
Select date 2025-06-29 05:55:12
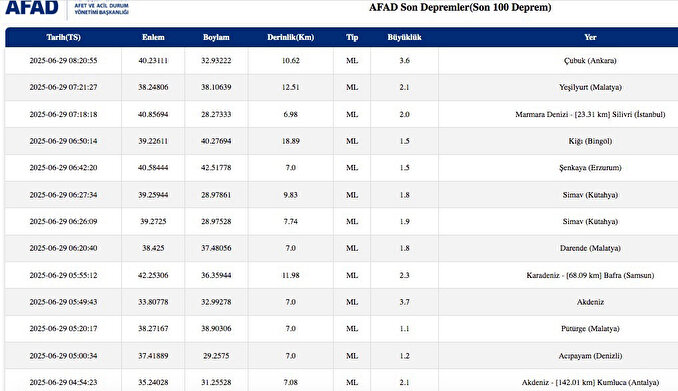tap(64, 276)
